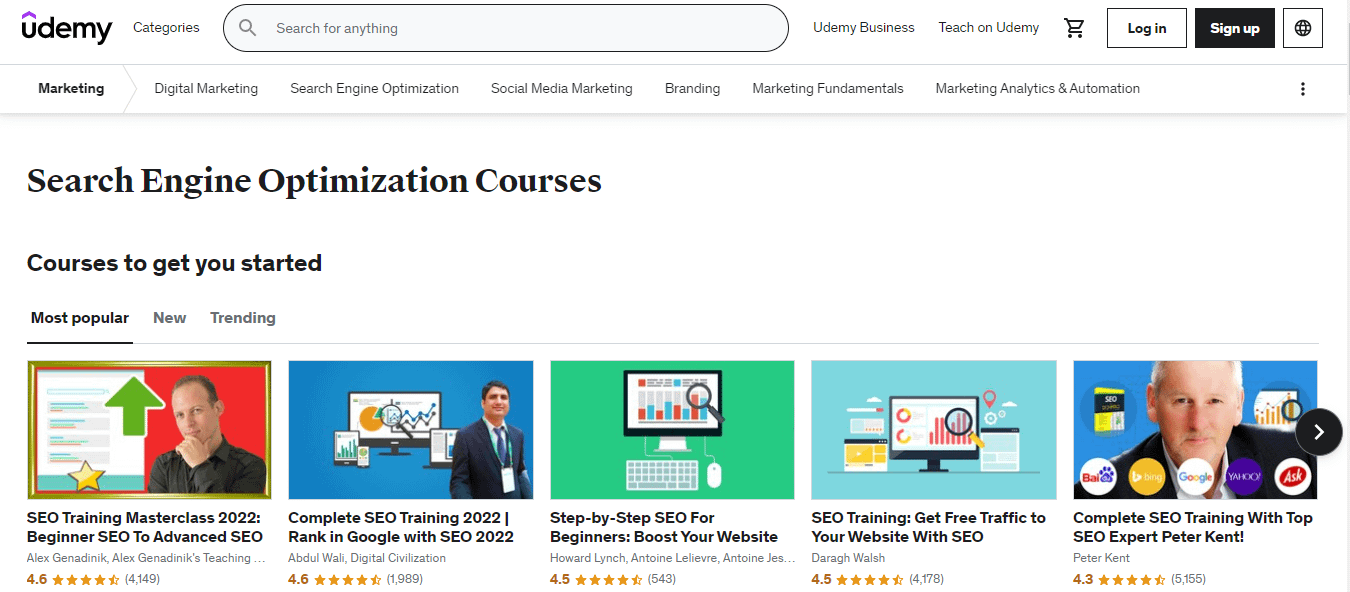The width and height of the screenshot is (1350, 592).
Task: Advance the course carousel with right arrow
Action: [1319, 432]
